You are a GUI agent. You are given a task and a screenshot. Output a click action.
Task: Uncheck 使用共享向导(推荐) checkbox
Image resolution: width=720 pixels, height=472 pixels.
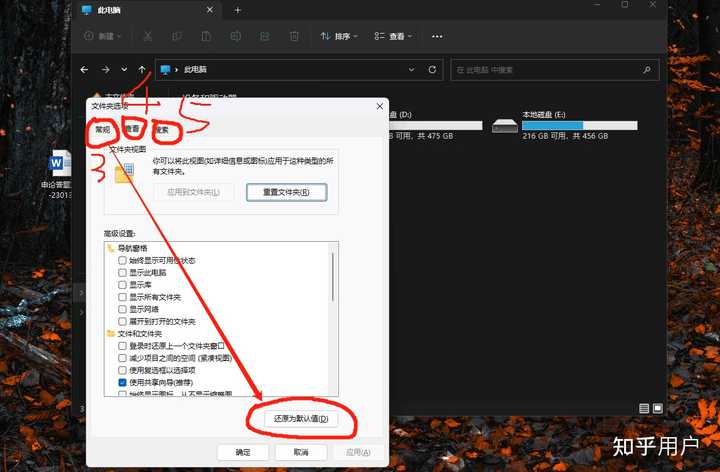122,382
